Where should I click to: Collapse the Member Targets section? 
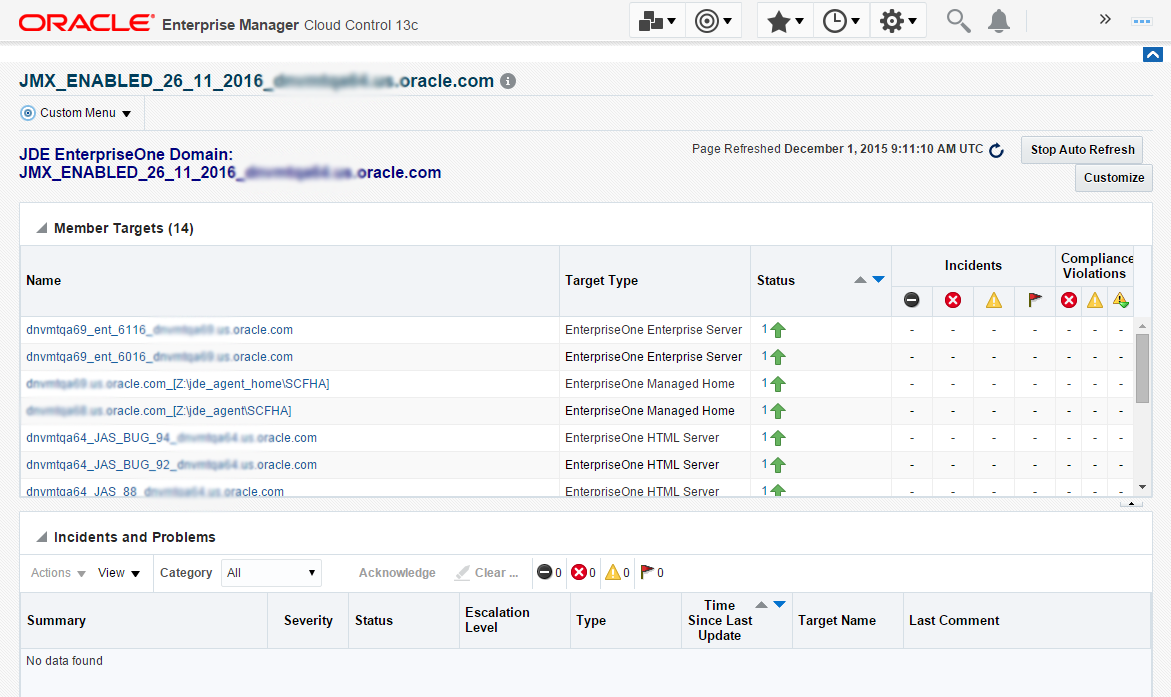42,228
